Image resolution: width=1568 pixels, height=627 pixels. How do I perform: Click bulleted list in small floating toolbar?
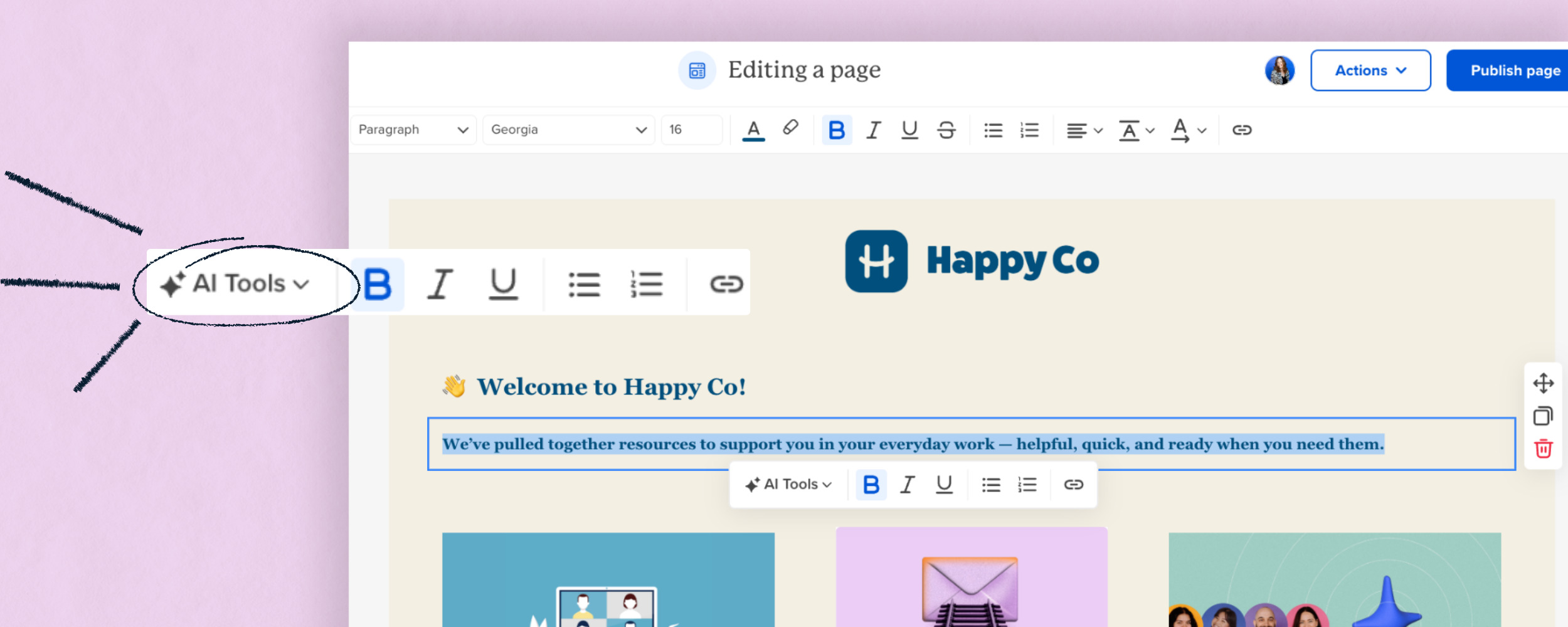click(991, 485)
